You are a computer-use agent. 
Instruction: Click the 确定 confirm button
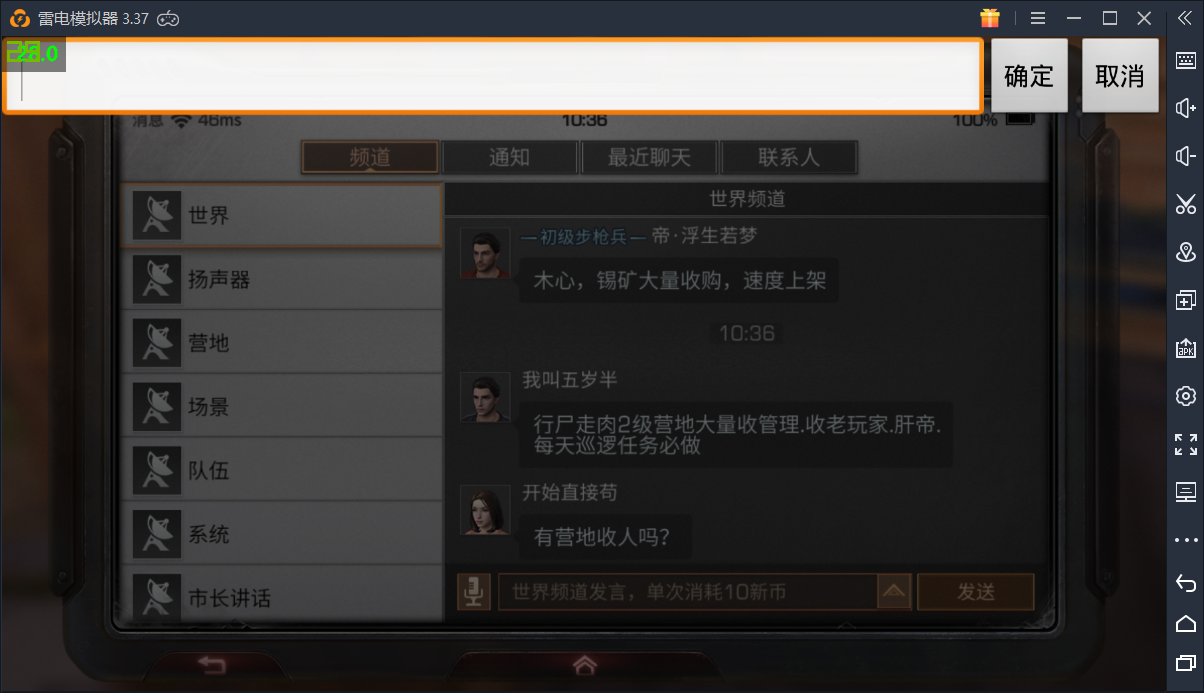(1029, 76)
